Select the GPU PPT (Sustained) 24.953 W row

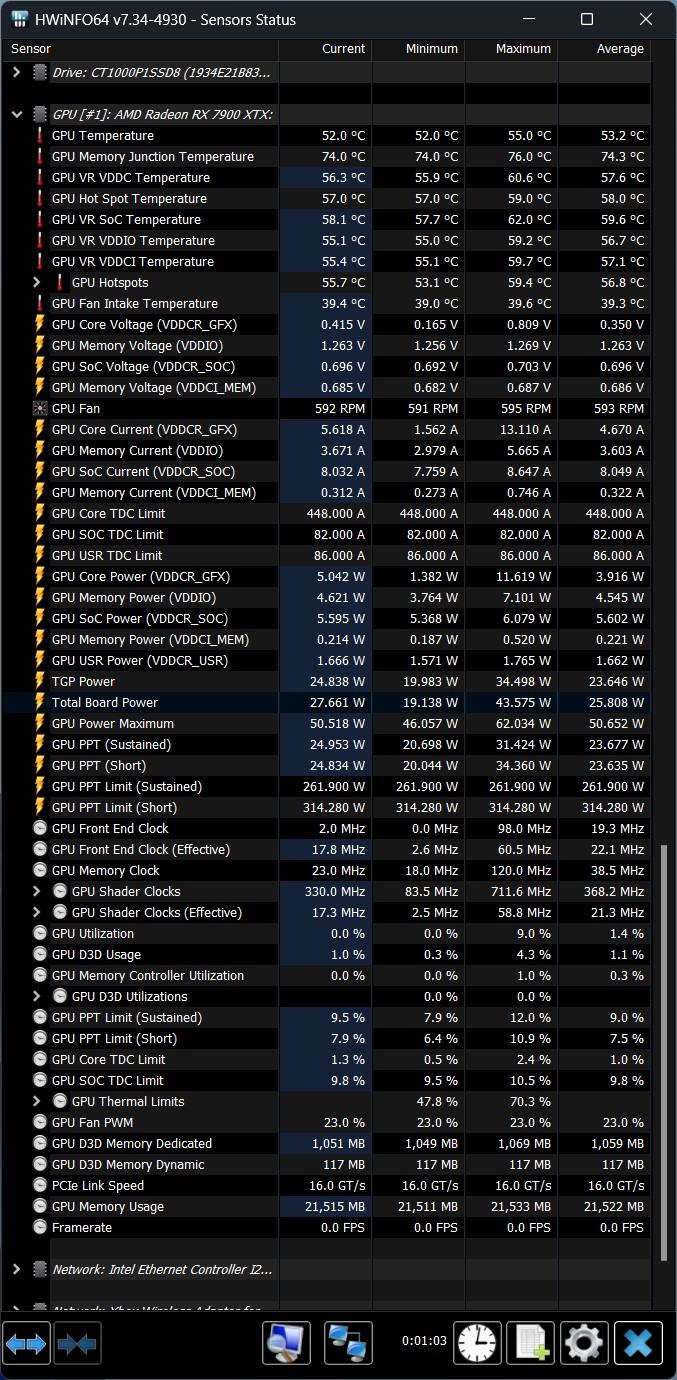tap(326, 744)
